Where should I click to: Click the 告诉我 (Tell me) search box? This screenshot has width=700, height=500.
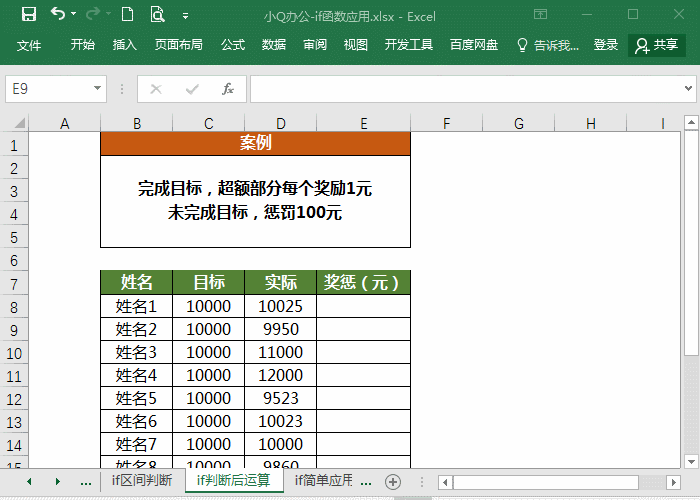(548, 45)
